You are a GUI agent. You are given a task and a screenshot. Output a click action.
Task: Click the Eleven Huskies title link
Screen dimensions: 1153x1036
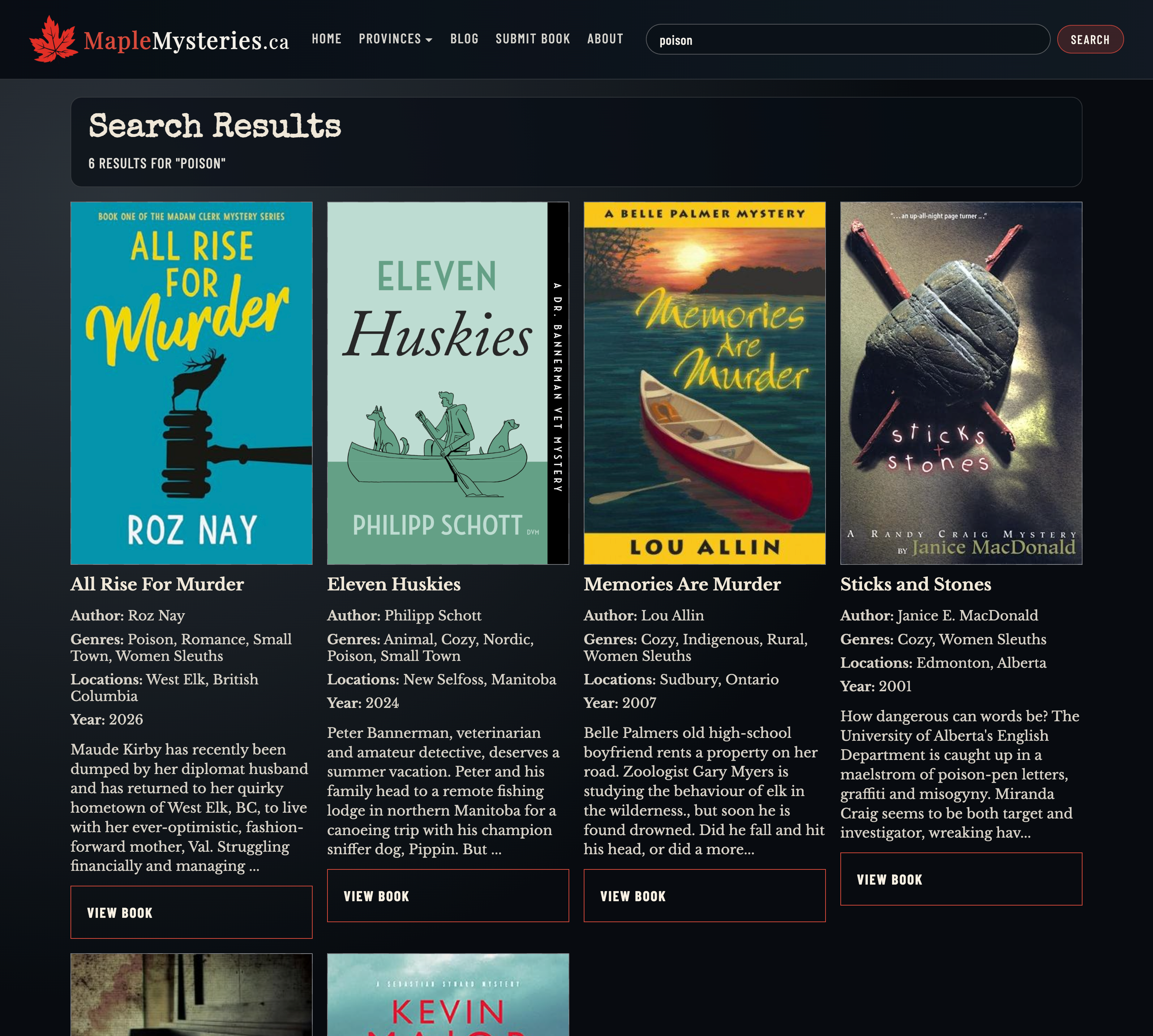[x=394, y=584]
